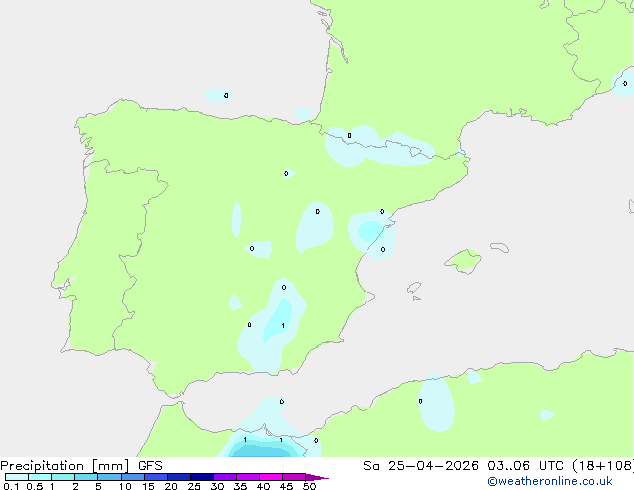The image size is (634, 490).
Task: Select the 45–50 mm legend swatch
Action: coord(294,477)
